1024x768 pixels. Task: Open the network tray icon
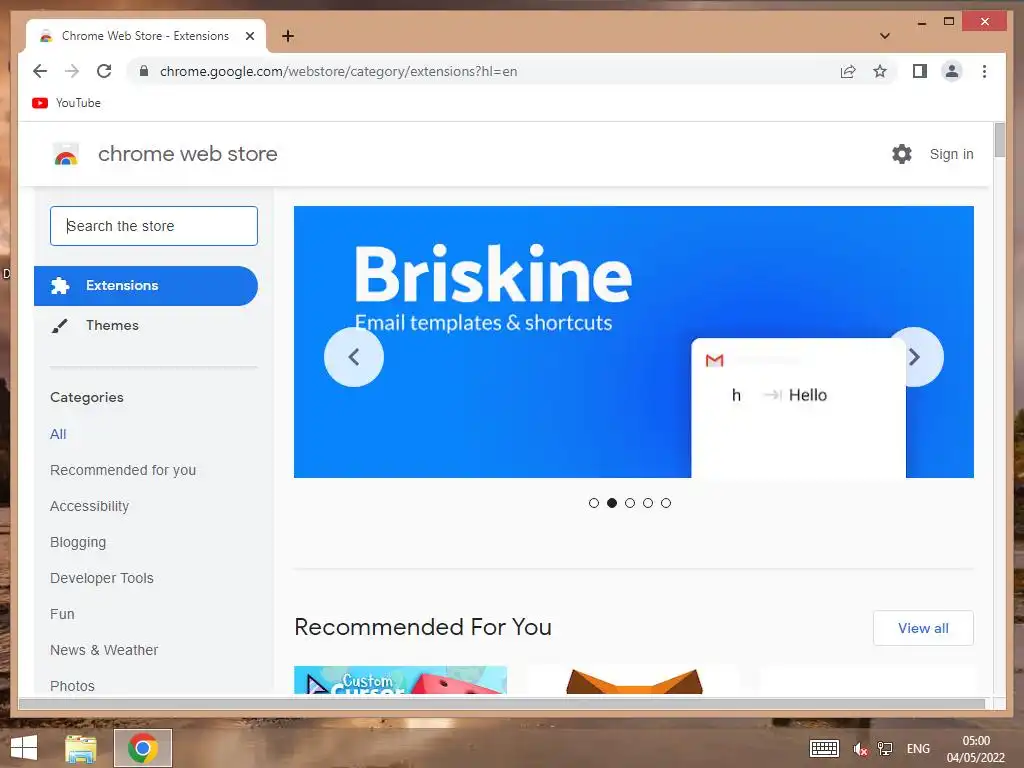pyautogui.click(x=885, y=748)
